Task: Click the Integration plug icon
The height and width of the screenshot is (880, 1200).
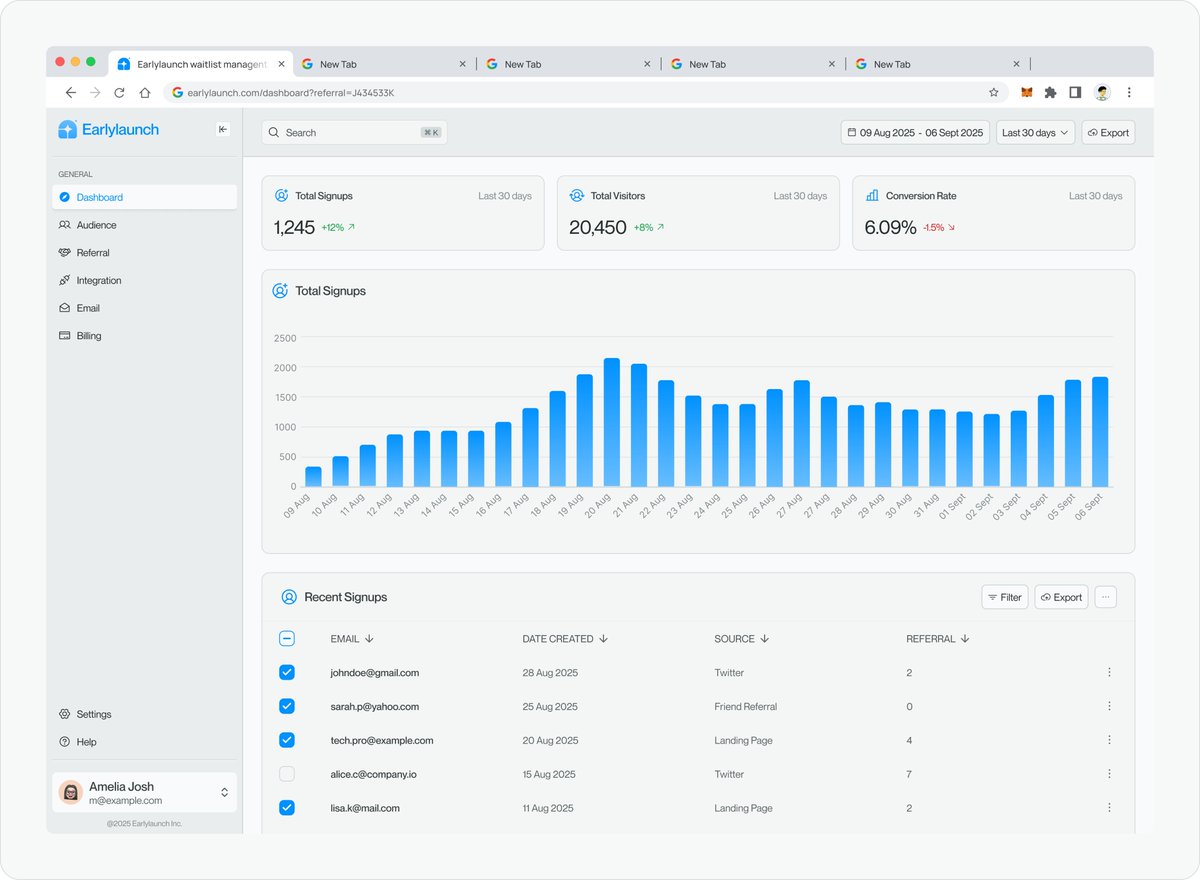Action: point(65,280)
